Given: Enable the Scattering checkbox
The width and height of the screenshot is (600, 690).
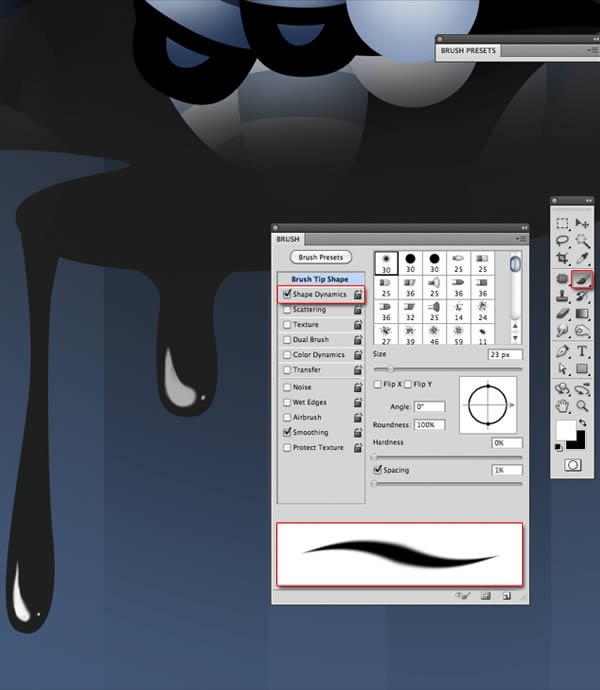Looking at the screenshot, I should (x=287, y=310).
